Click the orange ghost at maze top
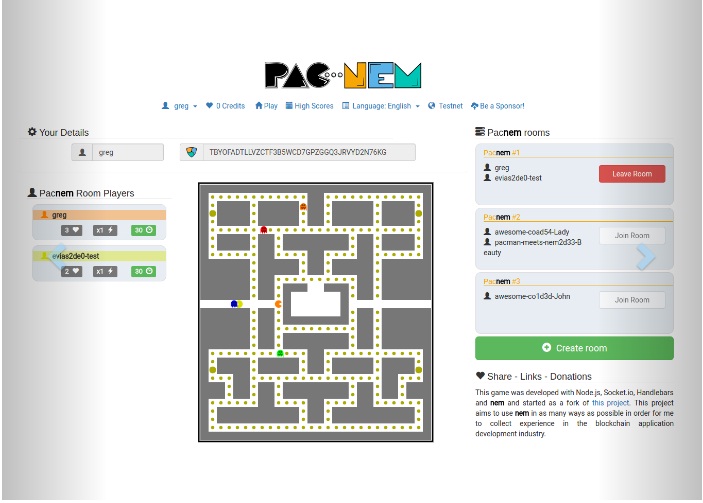Image resolution: width=703 pixels, height=503 pixels. 303,206
